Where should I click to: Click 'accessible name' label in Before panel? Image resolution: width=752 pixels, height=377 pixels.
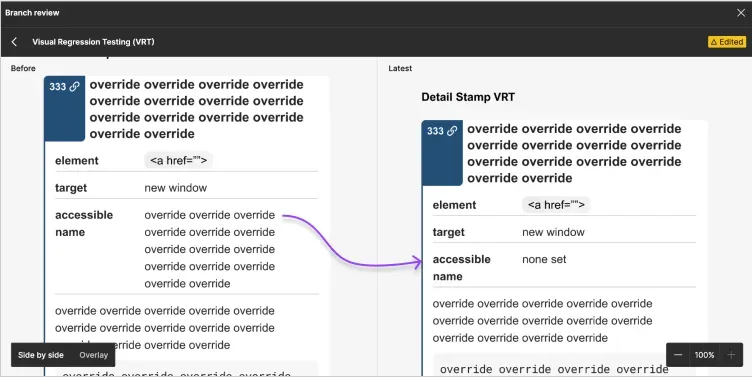click(84, 224)
